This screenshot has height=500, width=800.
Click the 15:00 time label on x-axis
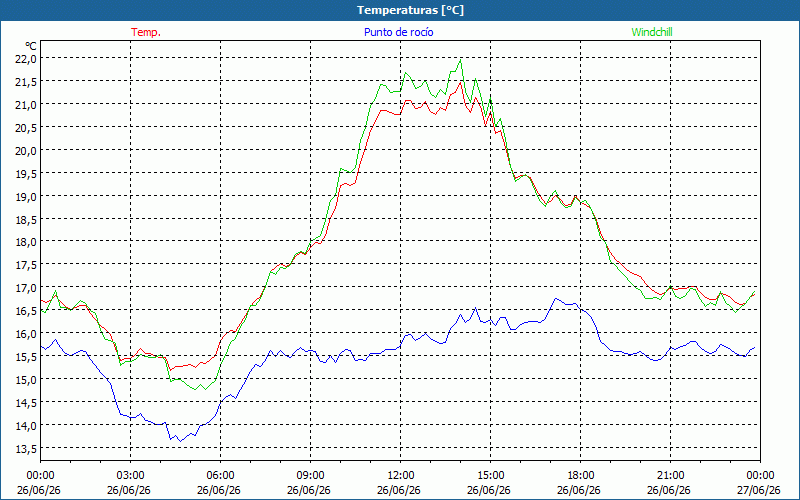(x=490, y=476)
